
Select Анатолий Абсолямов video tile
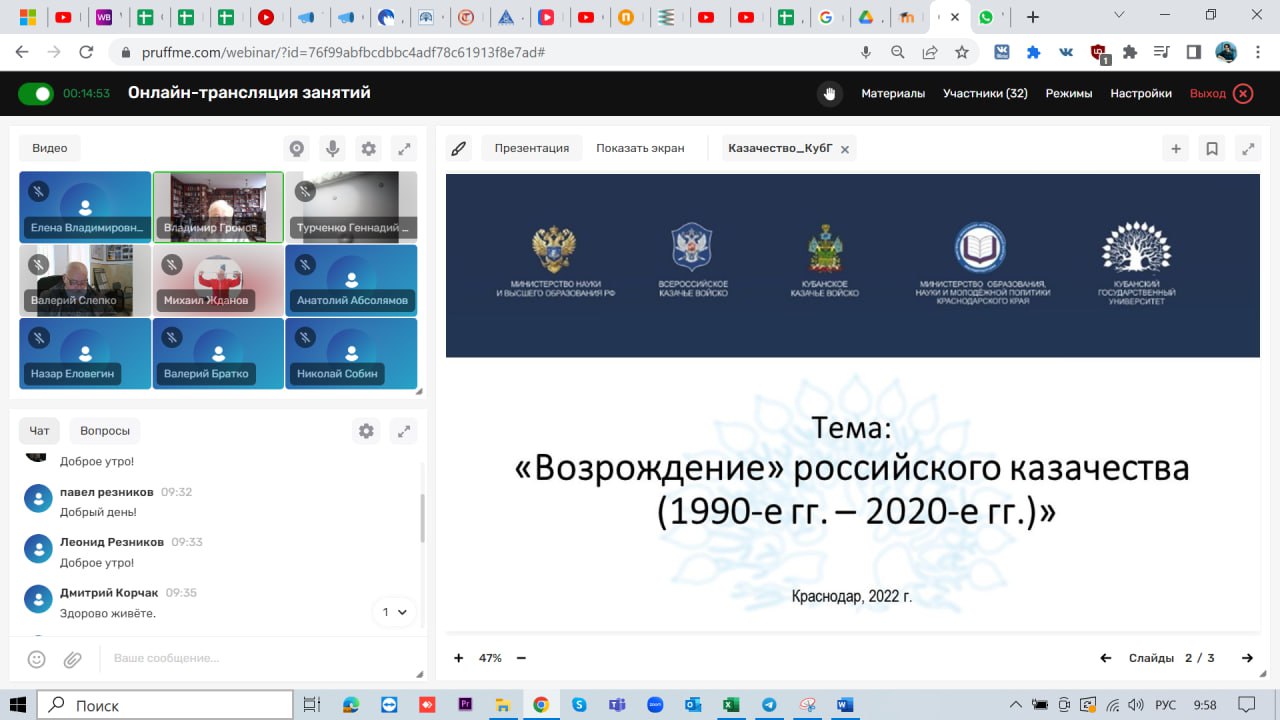pos(351,281)
